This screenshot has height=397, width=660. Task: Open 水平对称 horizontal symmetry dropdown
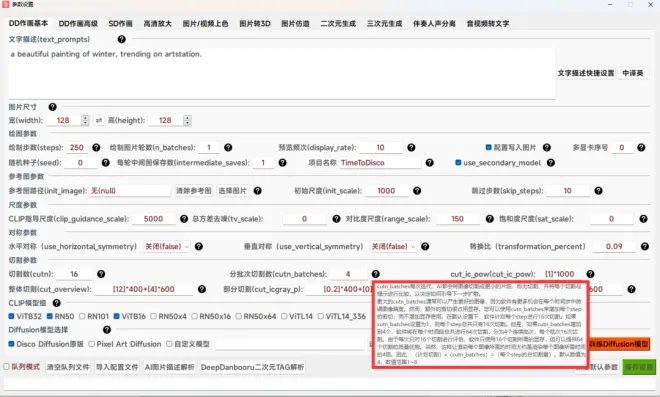[167, 247]
